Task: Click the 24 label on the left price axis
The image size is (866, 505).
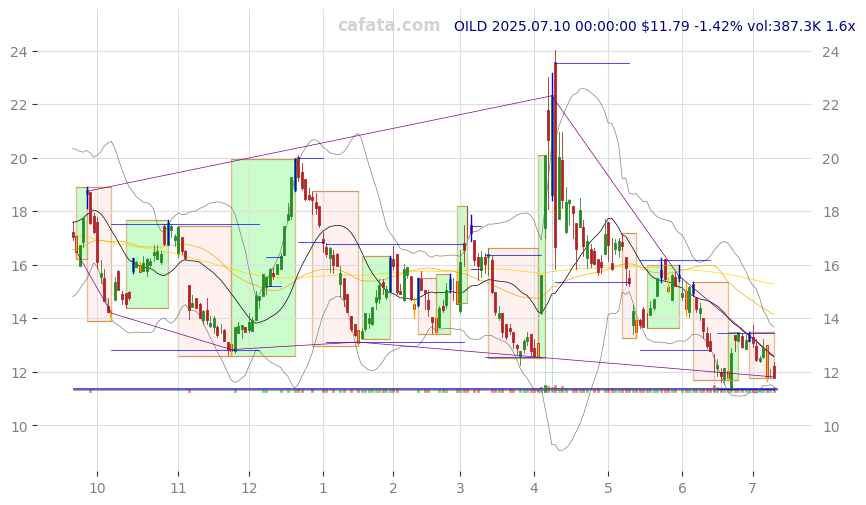Action: pos(18,52)
